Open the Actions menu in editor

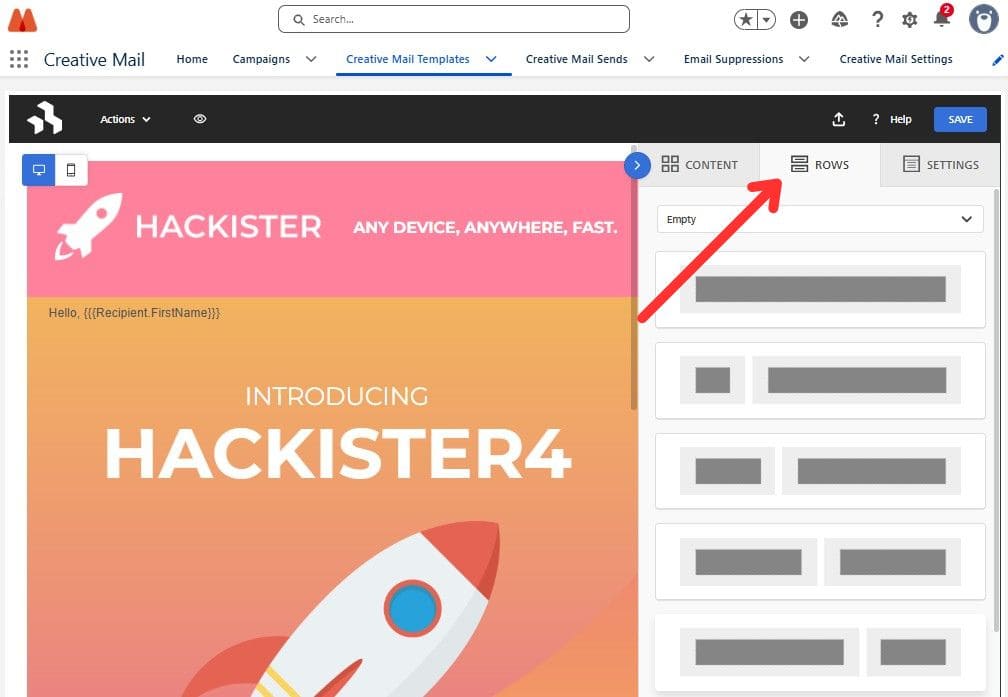tap(125, 119)
